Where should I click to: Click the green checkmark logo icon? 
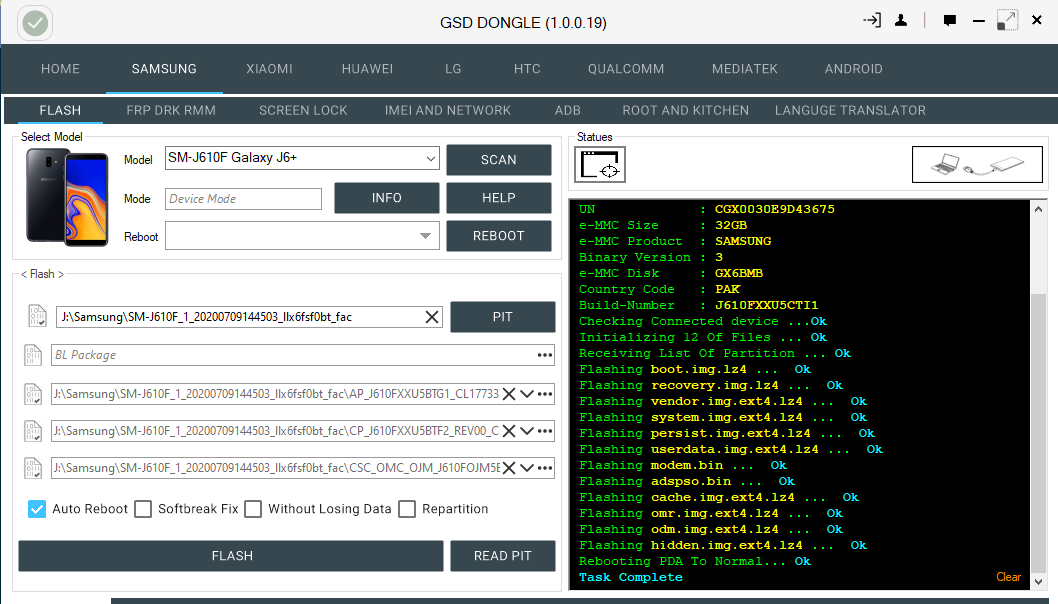pos(35,23)
